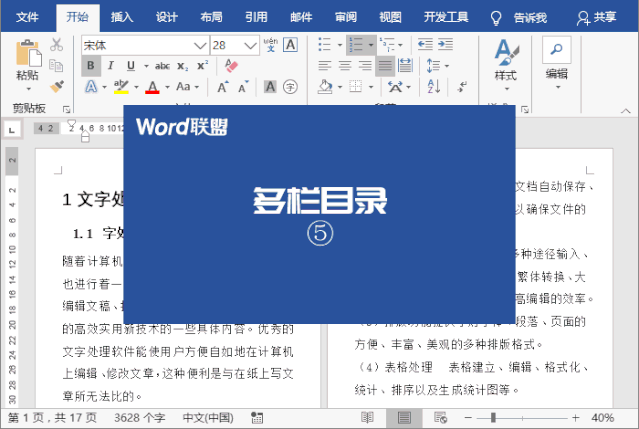Toggle Italic formatting
The height and width of the screenshot is (429, 639).
point(110,66)
